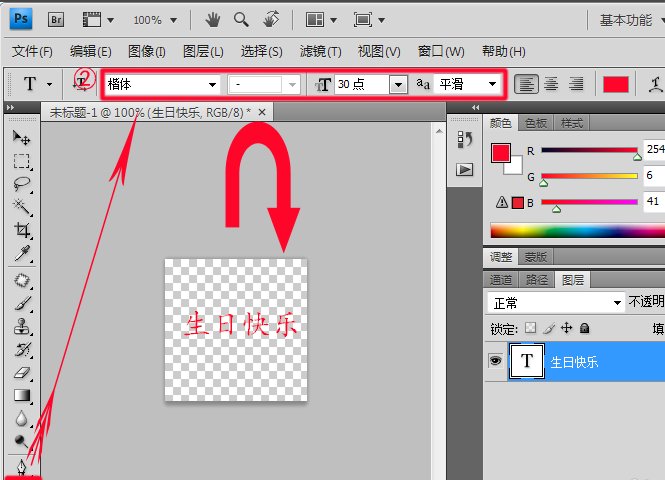Select the Crop tool
The height and width of the screenshot is (480, 665).
[22, 230]
